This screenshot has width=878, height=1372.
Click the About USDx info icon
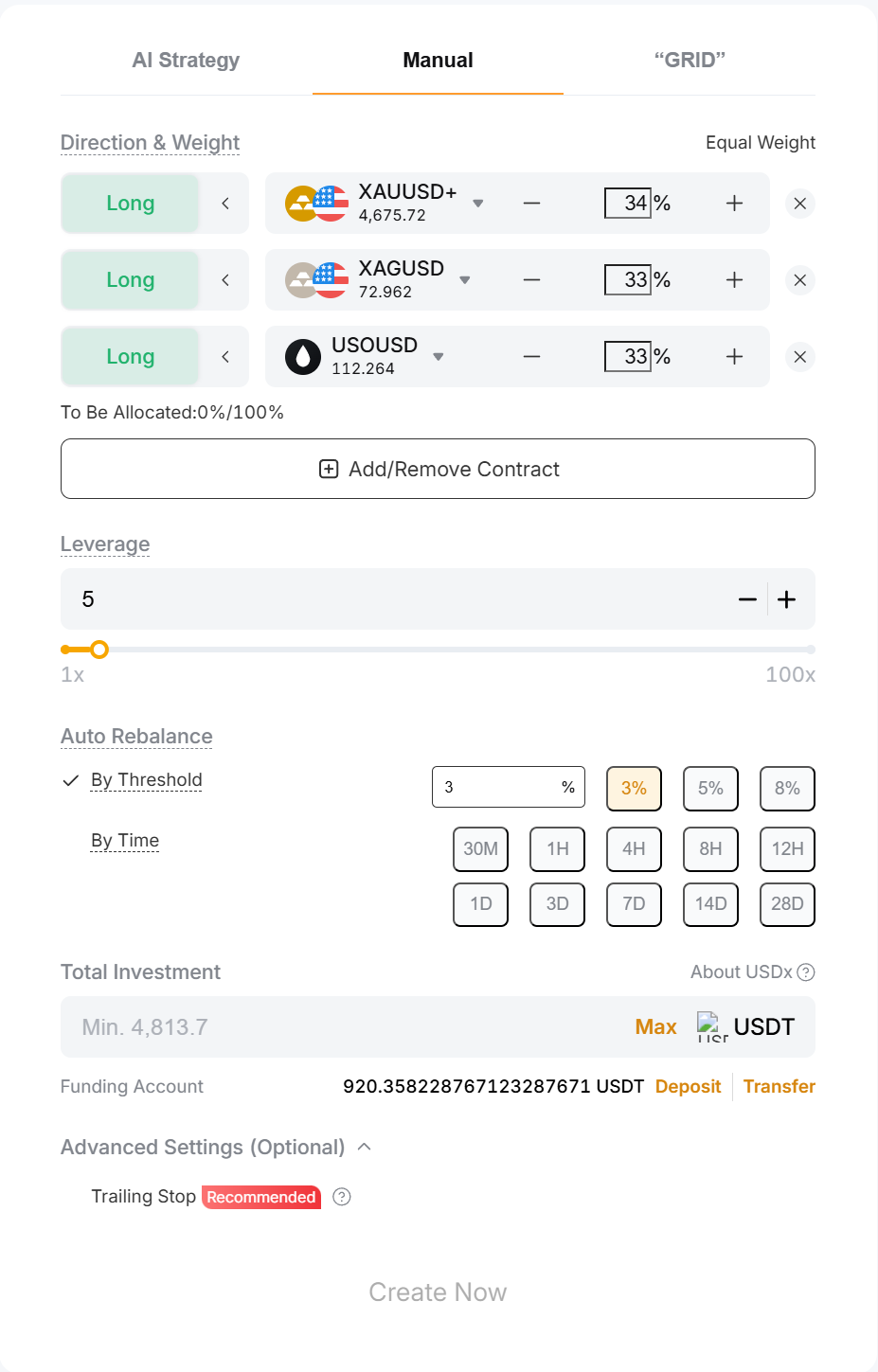(x=806, y=972)
